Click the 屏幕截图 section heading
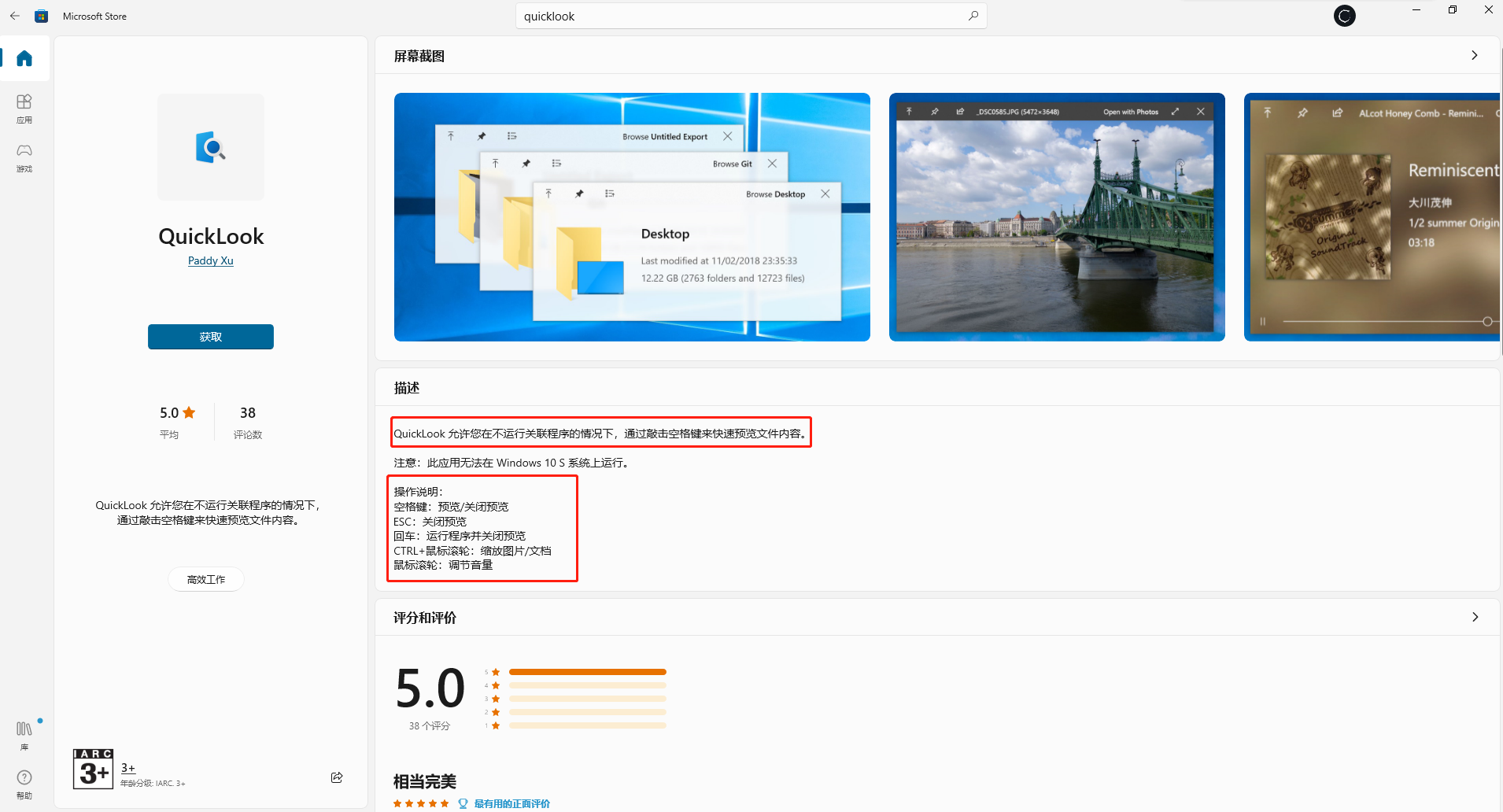 pyautogui.click(x=419, y=56)
